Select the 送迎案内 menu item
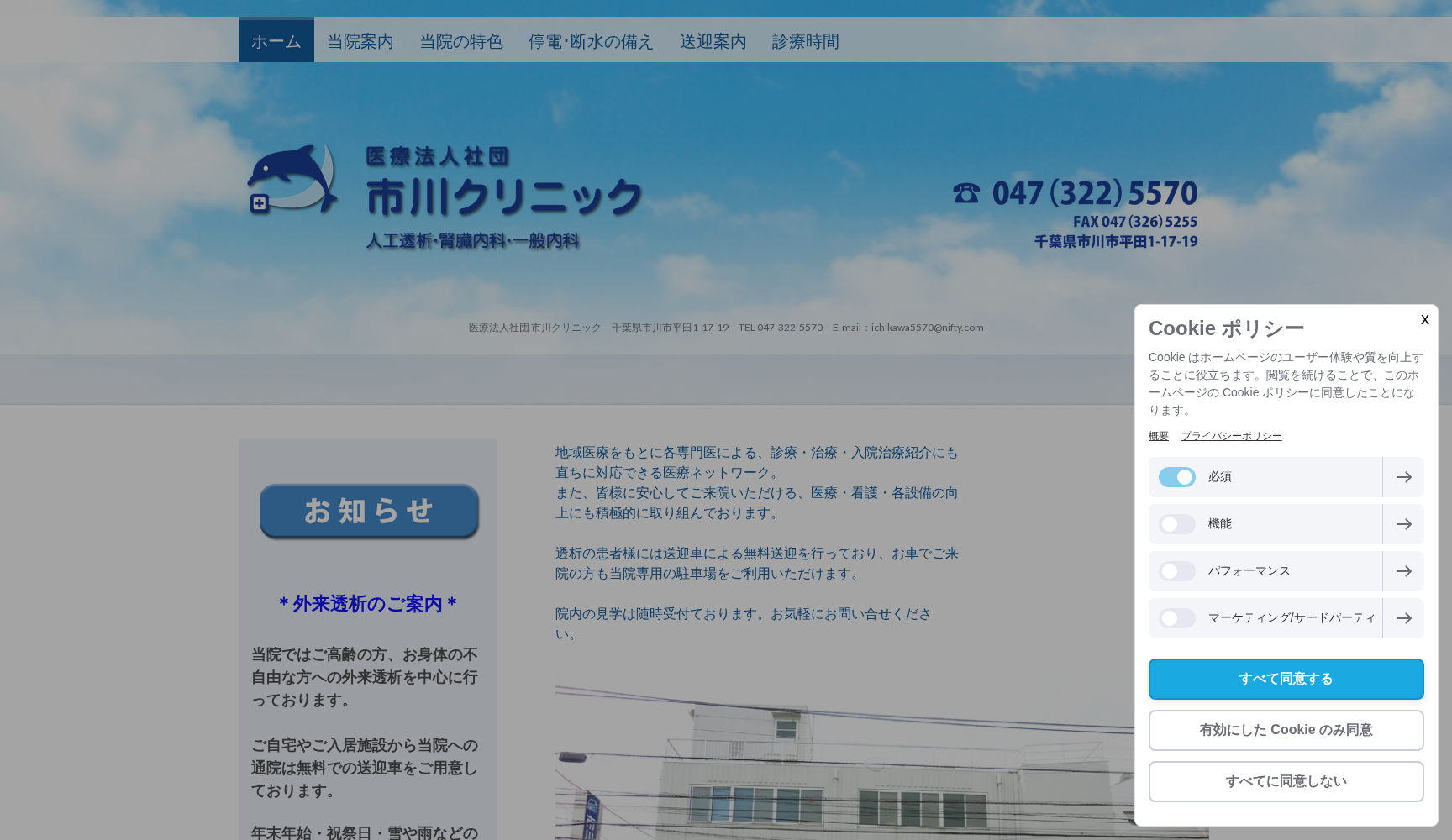The height and width of the screenshot is (840, 1452). pyautogui.click(x=713, y=41)
